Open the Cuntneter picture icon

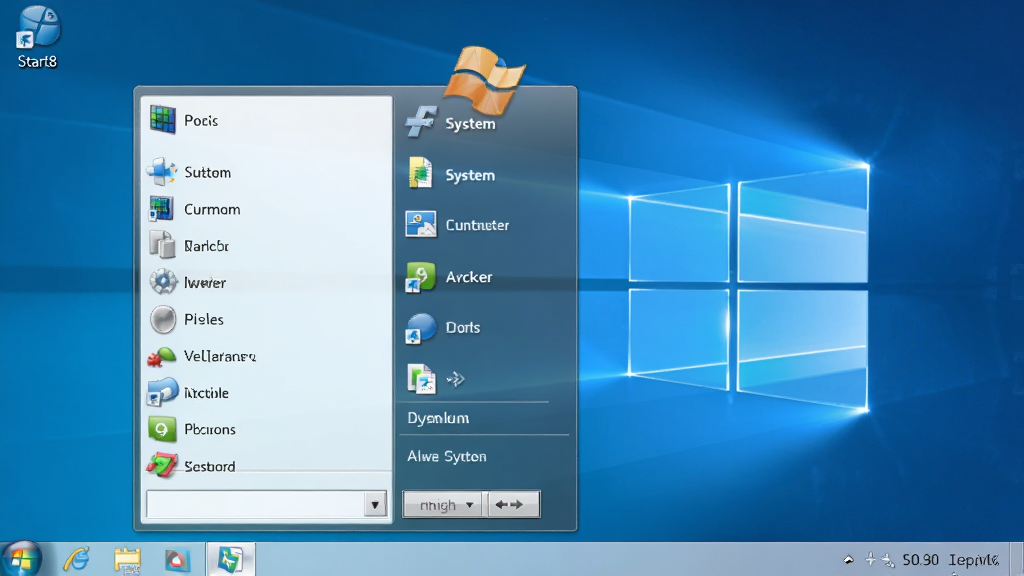pos(421,225)
